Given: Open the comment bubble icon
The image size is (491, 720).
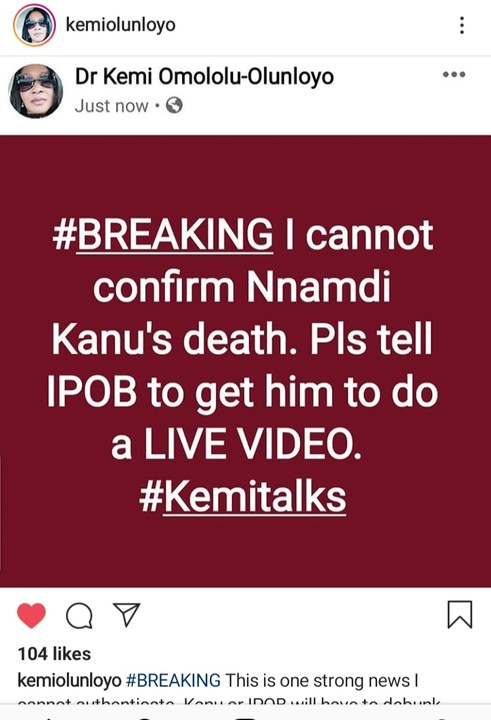Looking at the screenshot, I should tap(79, 615).
